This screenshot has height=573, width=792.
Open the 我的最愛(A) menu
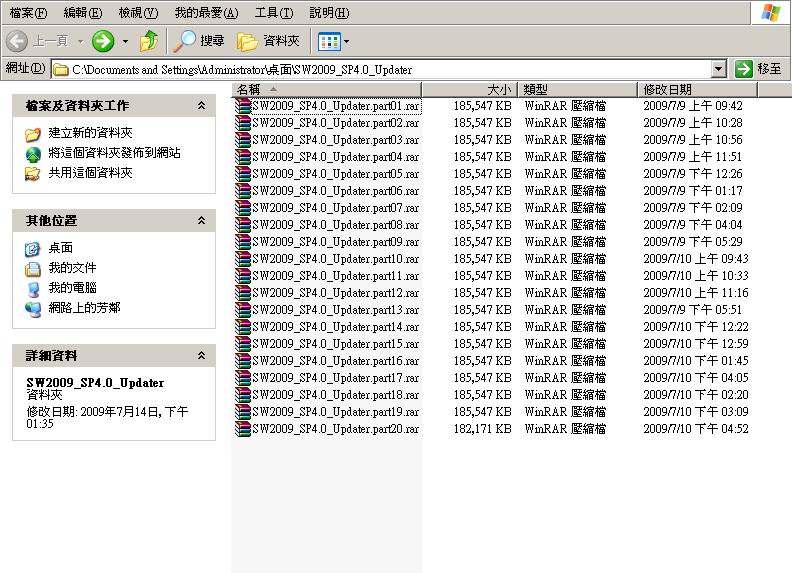206,13
